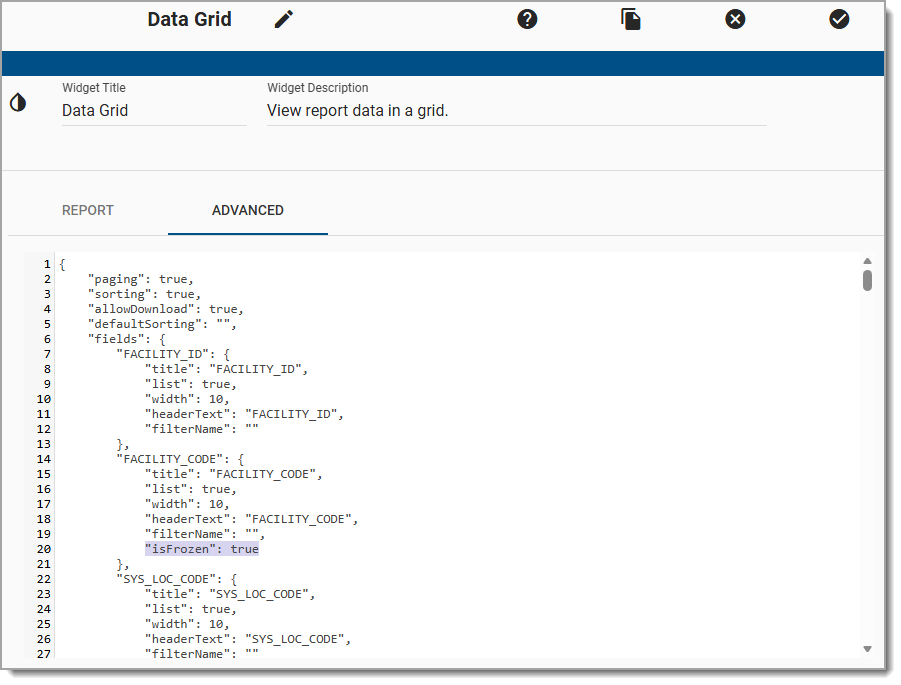Open help via the question mark icon
This screenshot has height=685, width=901.
[527, 19]
